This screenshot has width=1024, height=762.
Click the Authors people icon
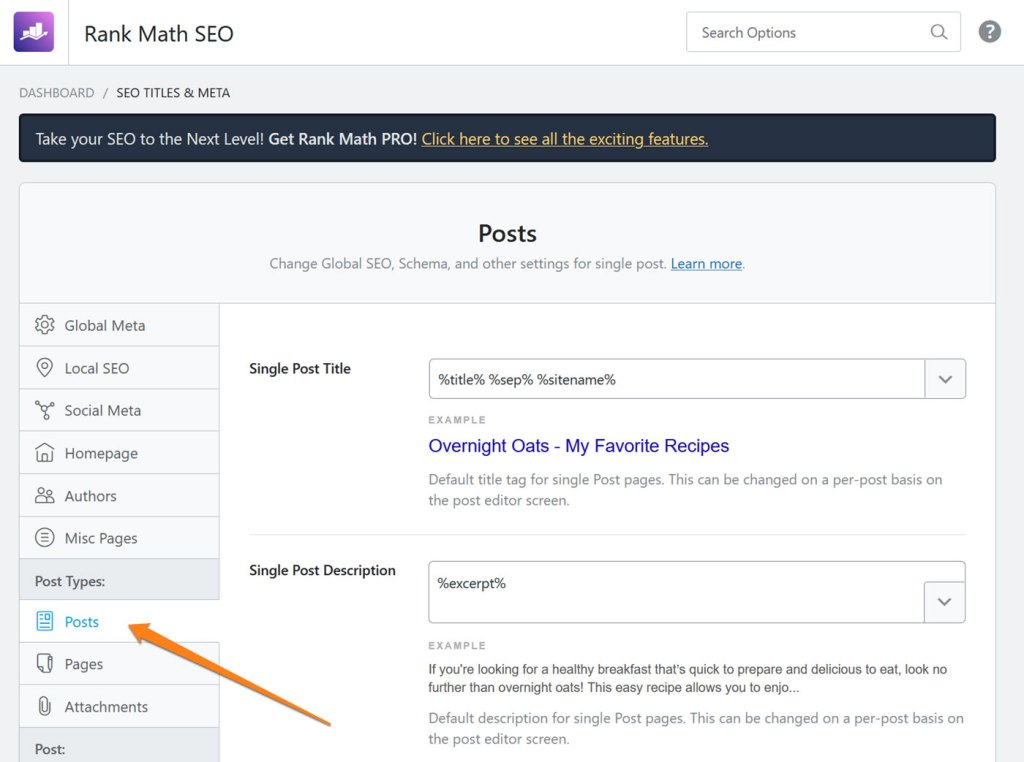coord(44,496)
